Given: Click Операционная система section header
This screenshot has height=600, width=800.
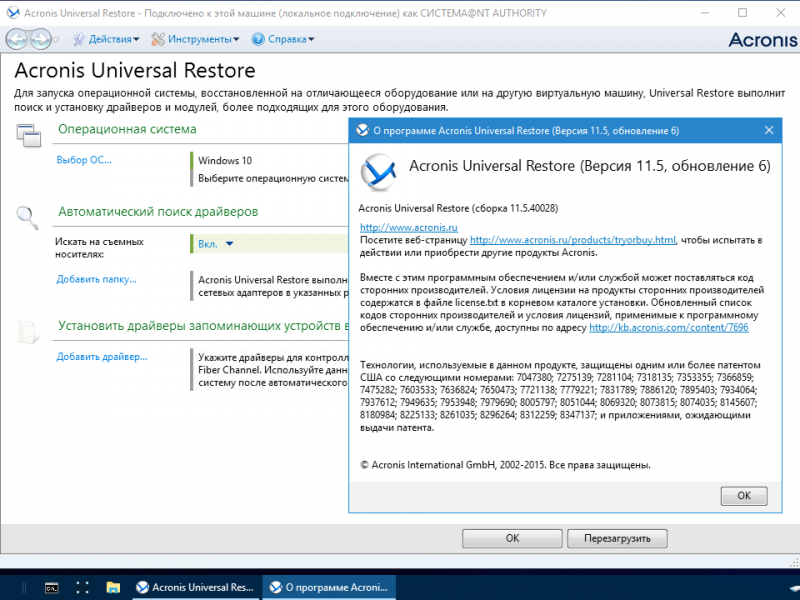Looking at the screenshot, I should click(127, 129).
